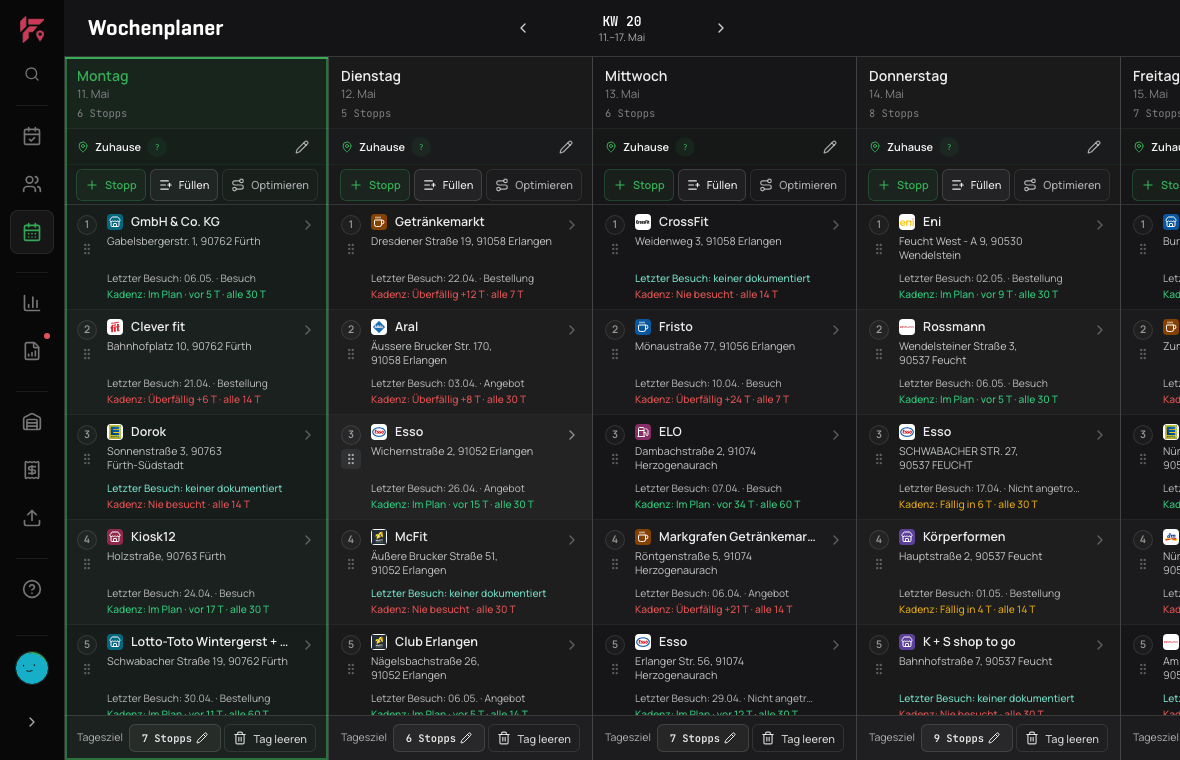Add a Stopp on Donnerstag
Screen dimensions: 1180x760
(904, 185)
